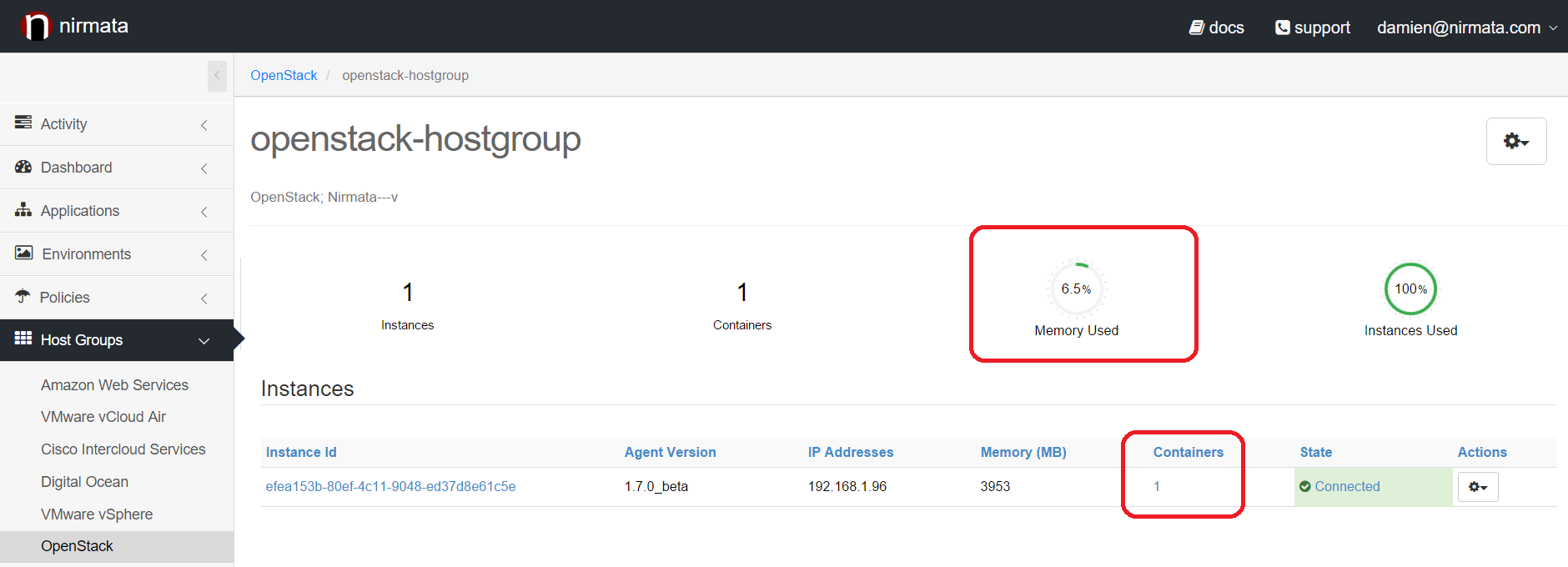Click the Applications hierarchy icon
This screenshot has height=567, width=1568.
(23, 210)
